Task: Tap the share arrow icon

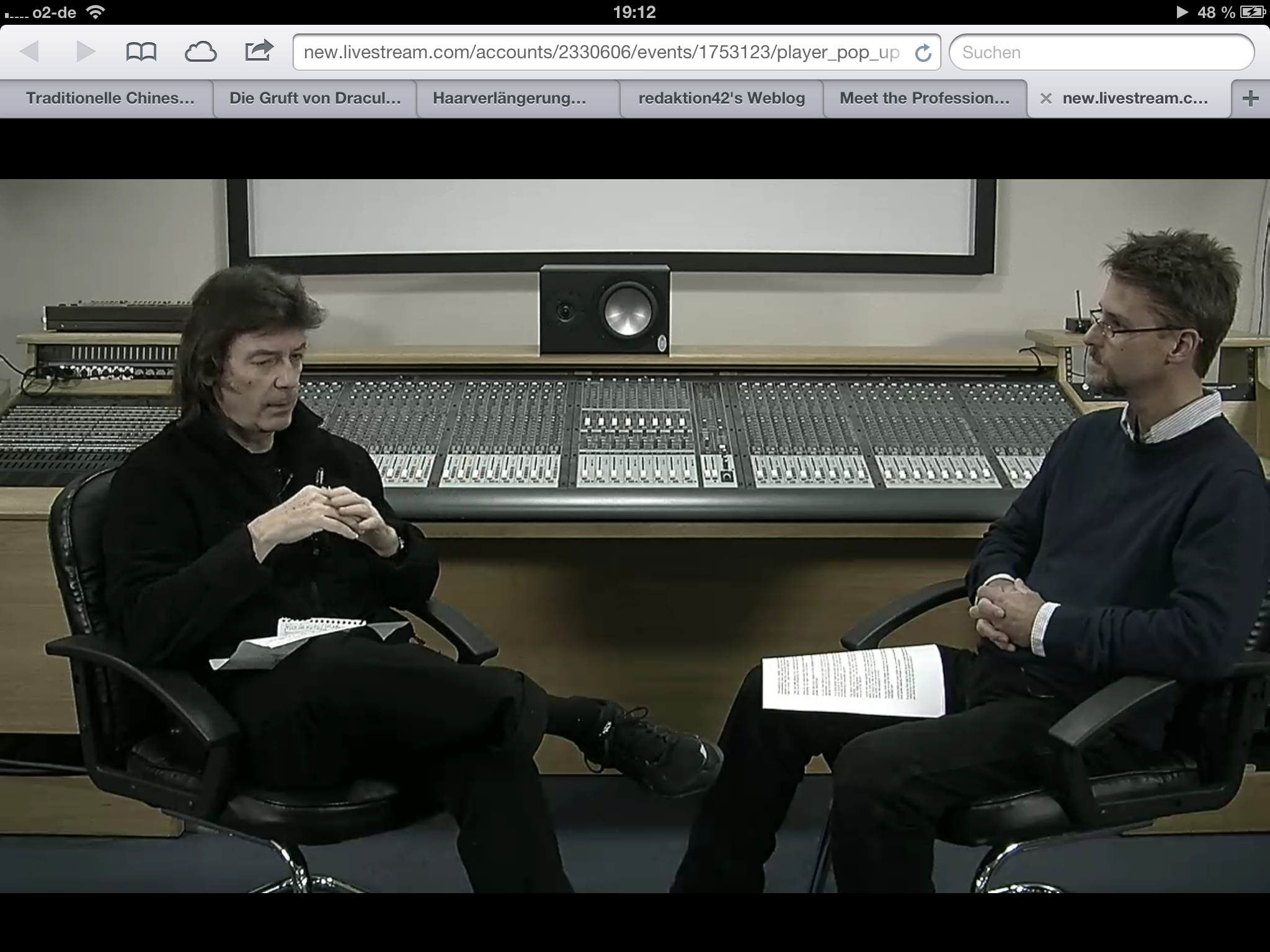Action: (259, 50)
